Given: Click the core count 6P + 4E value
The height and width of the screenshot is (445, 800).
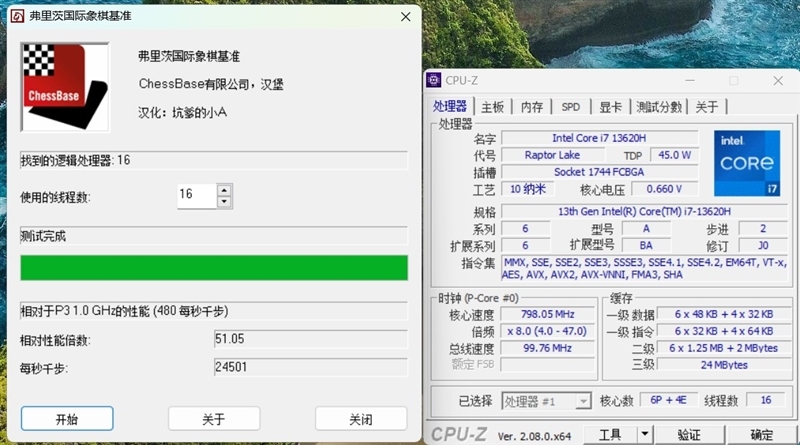Looking at the screenshot, I should coord(668,400).
